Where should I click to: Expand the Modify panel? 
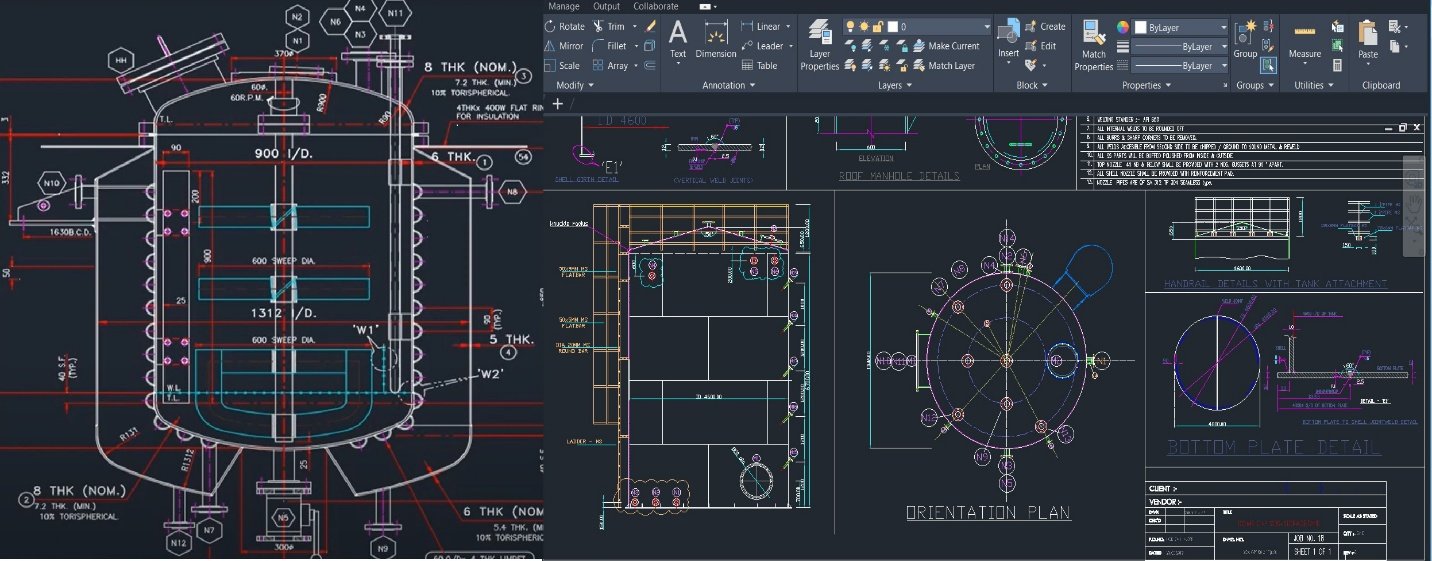pyautogui.click(x=576, y=86)
